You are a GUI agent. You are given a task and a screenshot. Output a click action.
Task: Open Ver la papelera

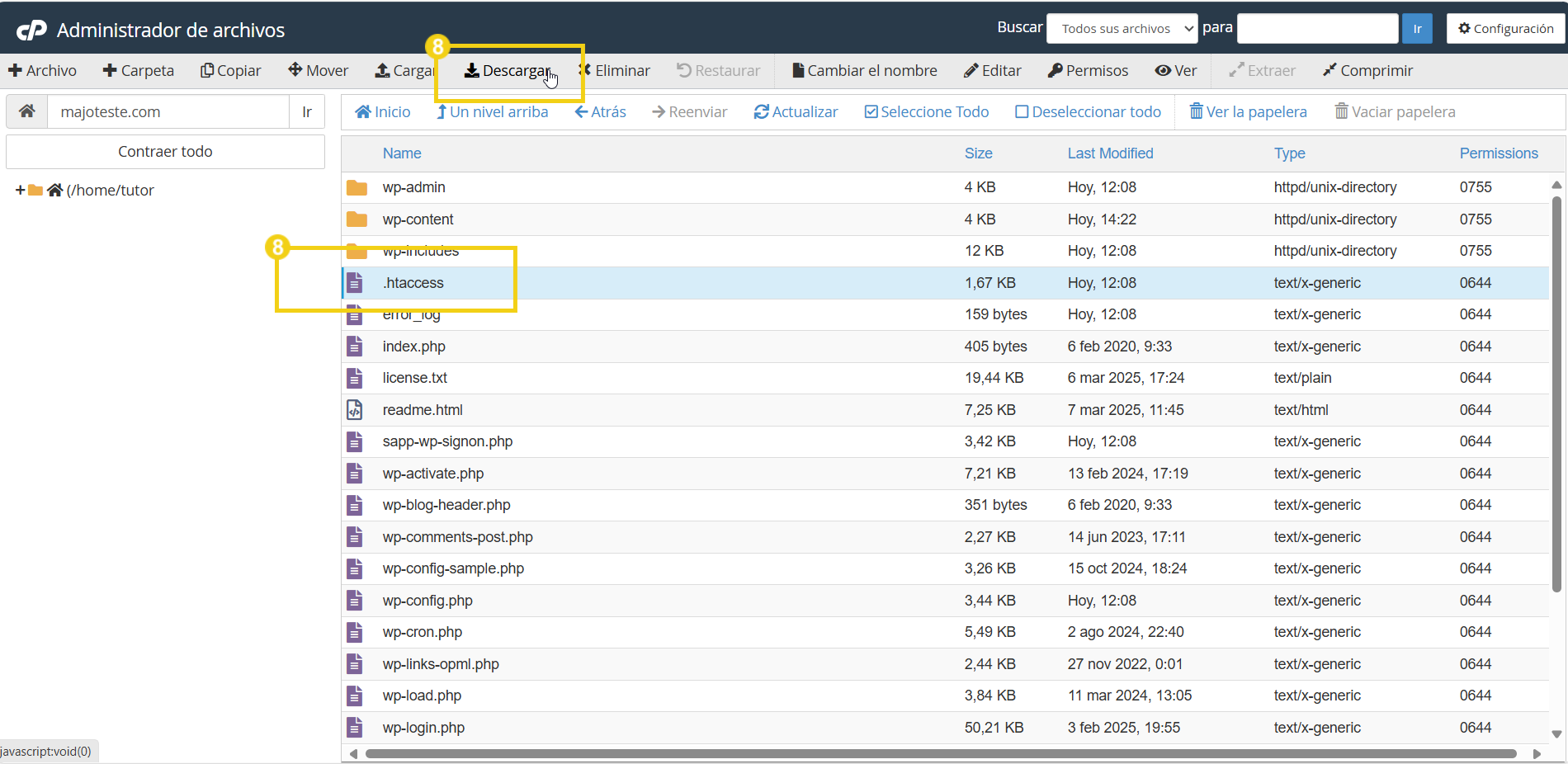coord(1249,112)
